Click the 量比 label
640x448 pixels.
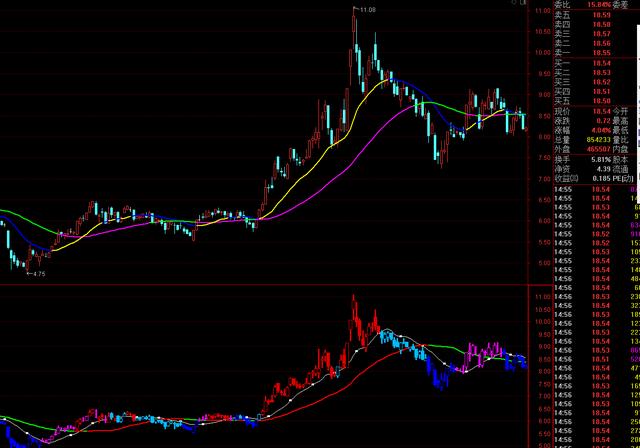tap(620, 140)
